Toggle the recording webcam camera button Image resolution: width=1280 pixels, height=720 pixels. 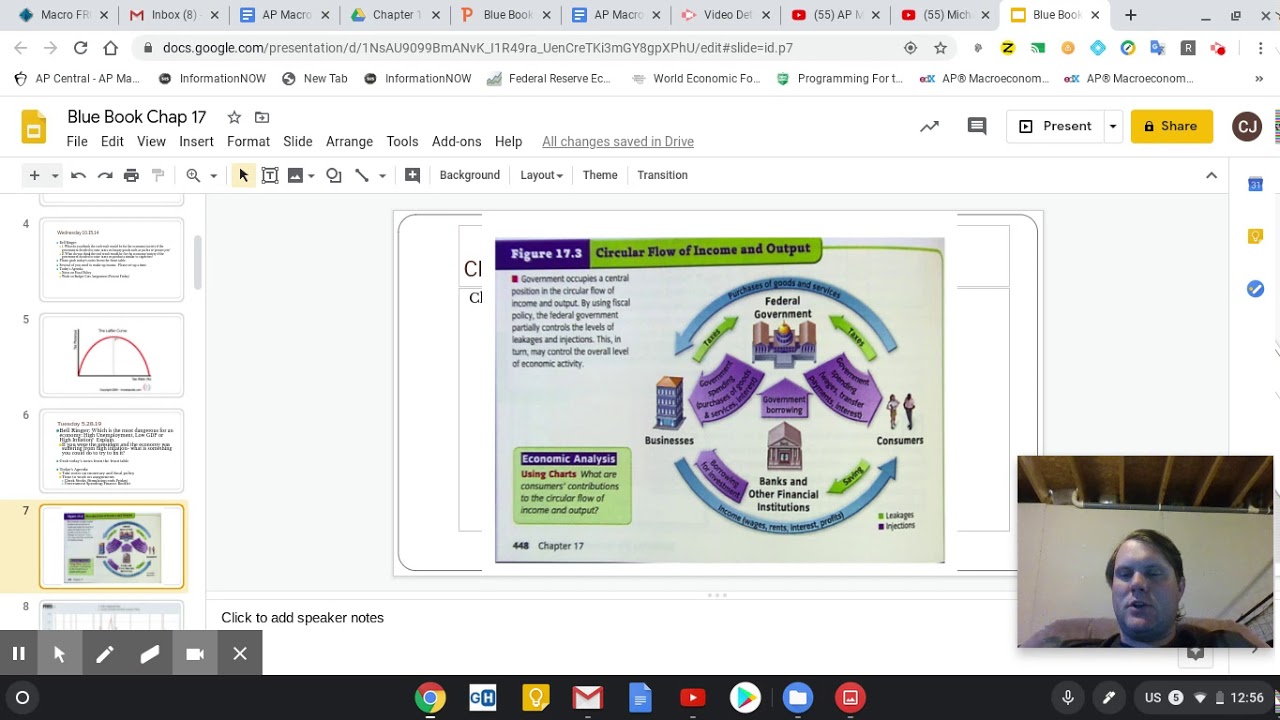pyautogui.click(x=195, y=654)
